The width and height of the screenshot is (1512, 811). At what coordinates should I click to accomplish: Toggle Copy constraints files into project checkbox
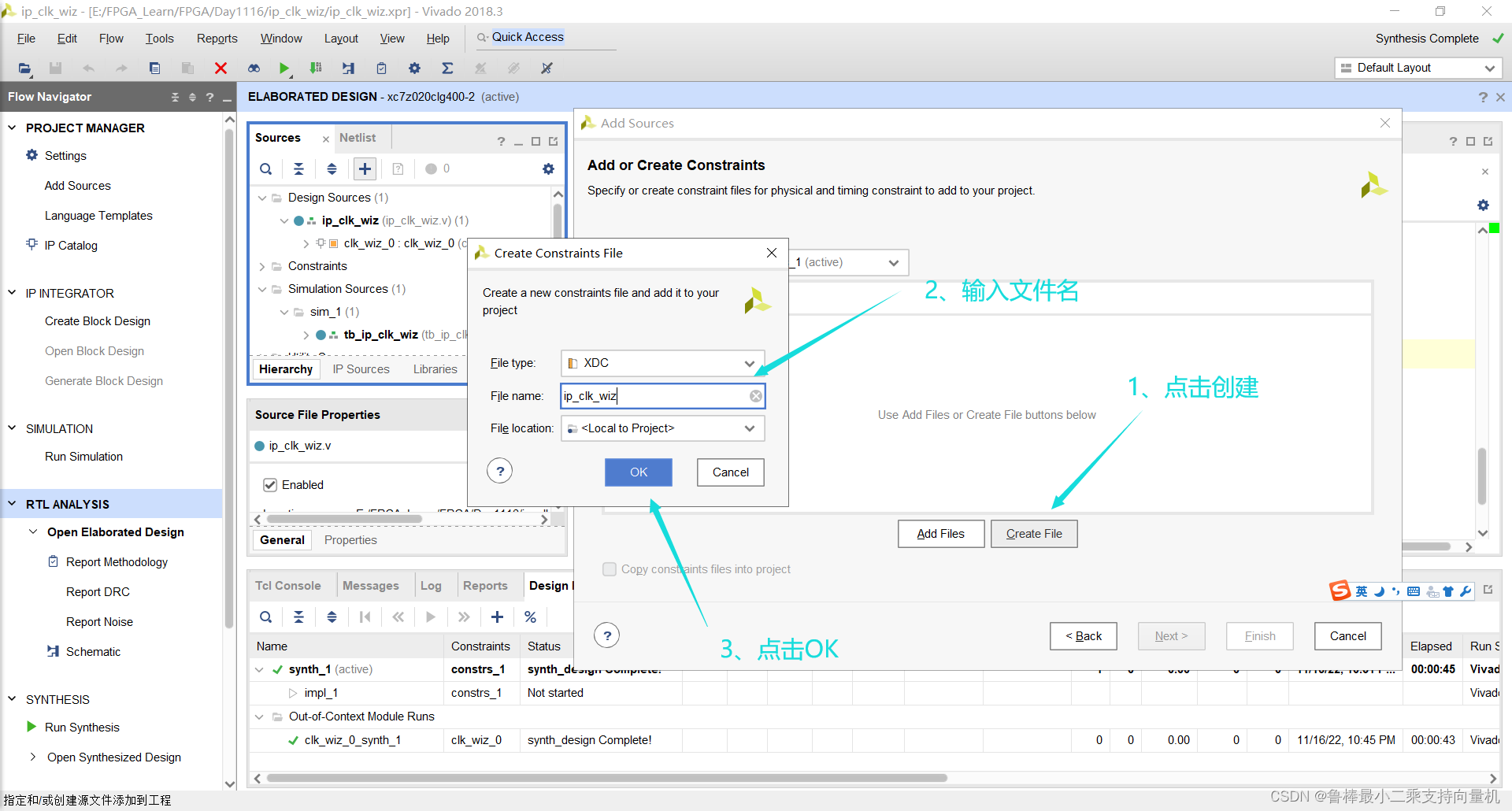point(610,569)
